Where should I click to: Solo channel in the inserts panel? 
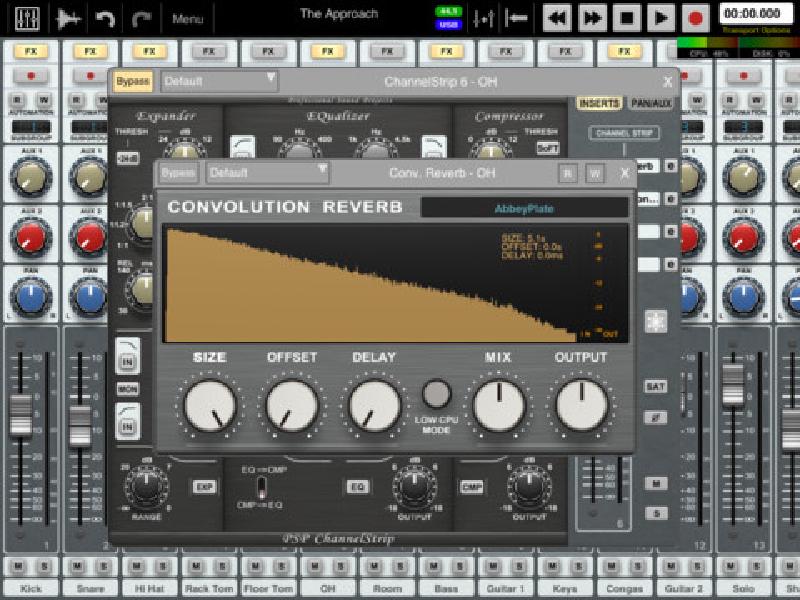click(x=656, y=513)
